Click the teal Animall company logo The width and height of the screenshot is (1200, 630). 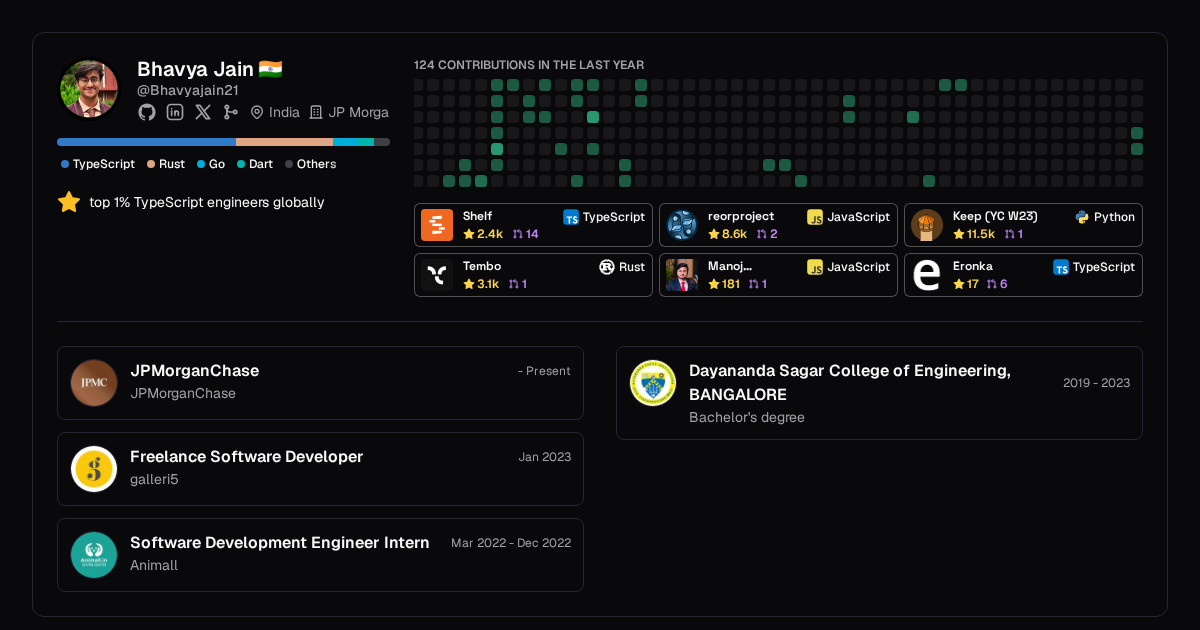pyautogui.click(x=94, y=555)
